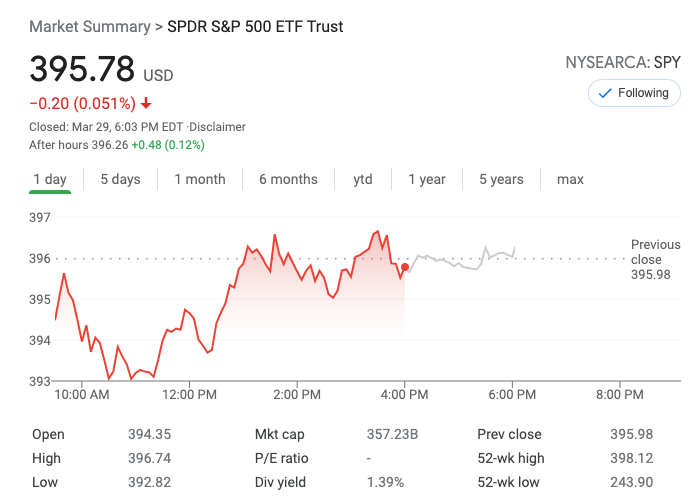Select the ytd range tab
The image size is (699, 503).
(363, 180)
